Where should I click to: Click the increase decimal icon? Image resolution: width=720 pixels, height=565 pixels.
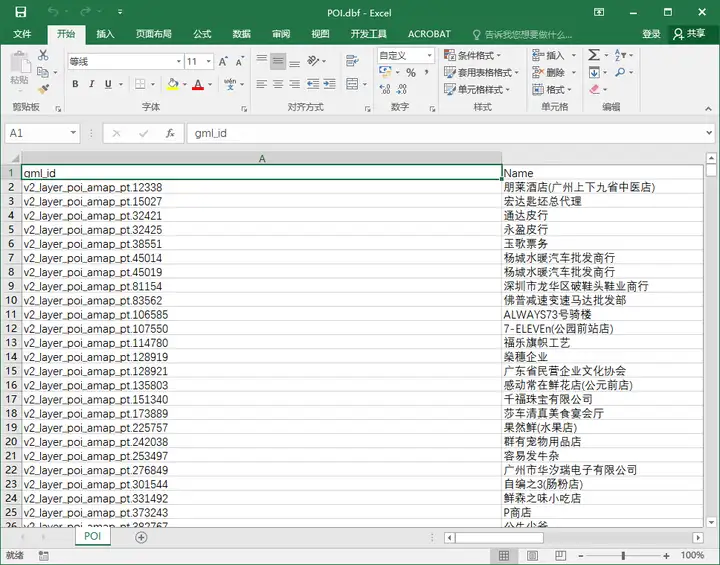pyautogui.click(x=385, y=89)
